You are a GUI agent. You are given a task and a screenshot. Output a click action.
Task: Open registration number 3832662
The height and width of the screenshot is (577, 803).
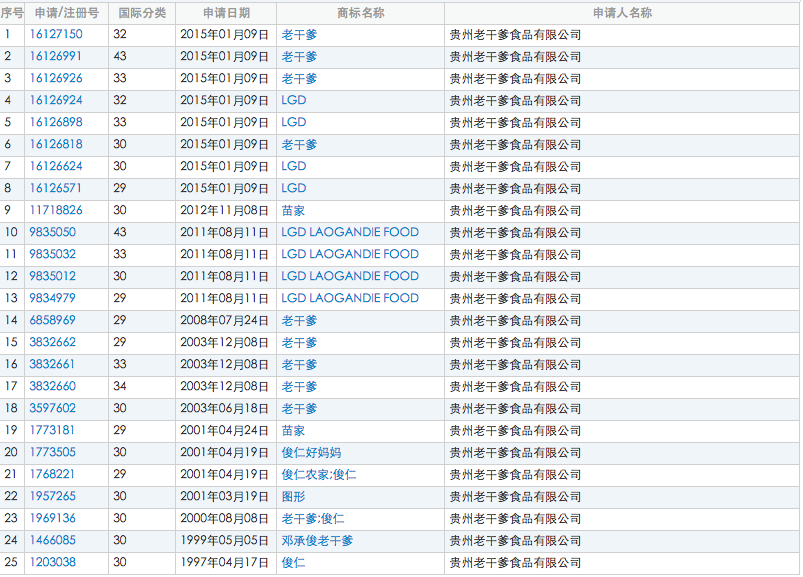point(53,343)
